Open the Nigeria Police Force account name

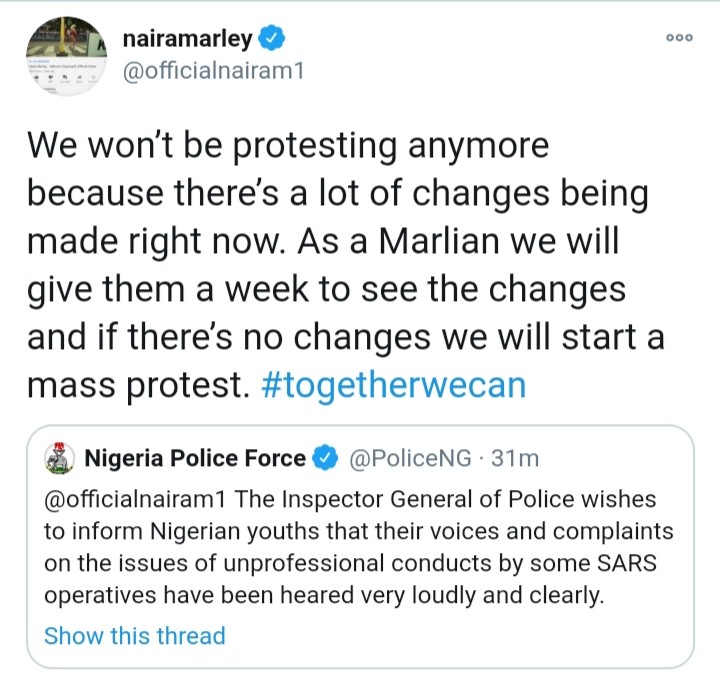click(195, 459)
